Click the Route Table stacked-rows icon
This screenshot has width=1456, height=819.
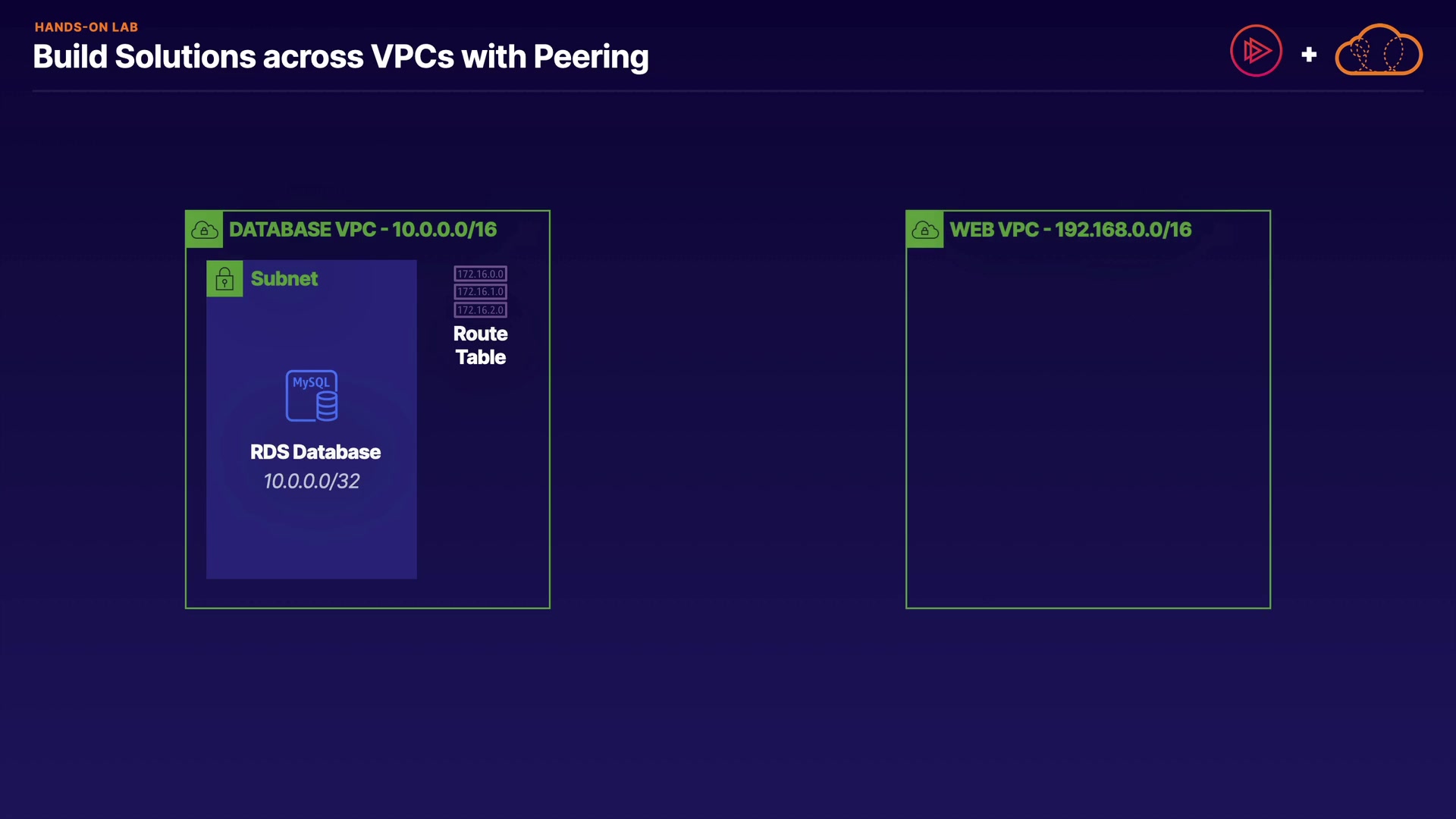[x=480, y=292]
